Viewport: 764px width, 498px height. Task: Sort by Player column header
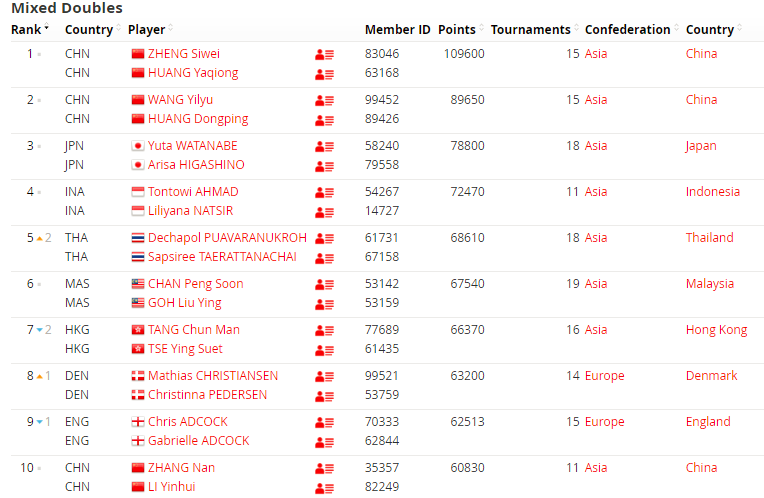146,30
